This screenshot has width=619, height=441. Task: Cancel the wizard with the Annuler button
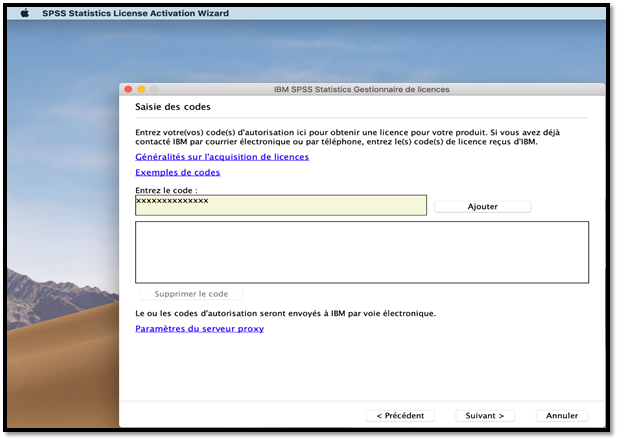tap(562, 415)
